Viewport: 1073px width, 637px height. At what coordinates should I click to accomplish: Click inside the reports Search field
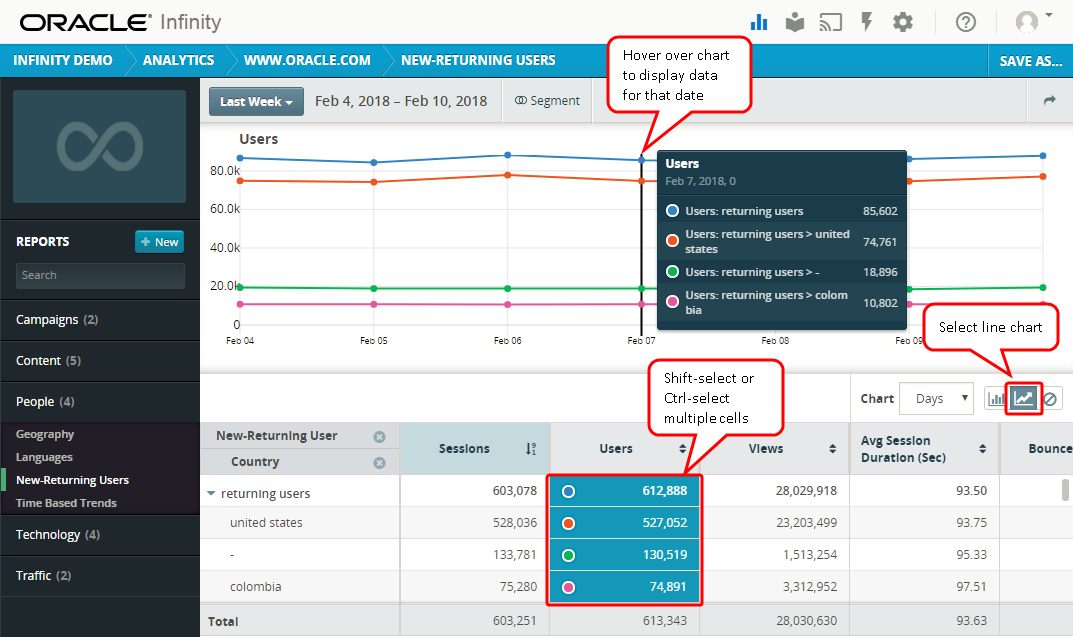[x=100, y=275]
